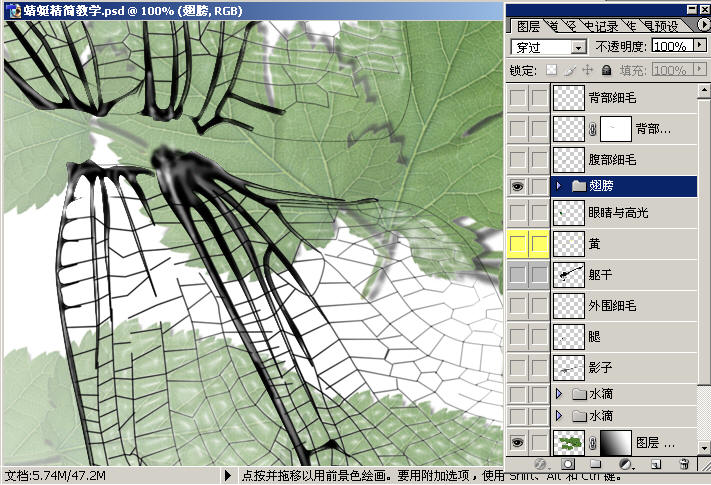Click the create new layer icon
711x485 pixels.
tap(655, 465)
